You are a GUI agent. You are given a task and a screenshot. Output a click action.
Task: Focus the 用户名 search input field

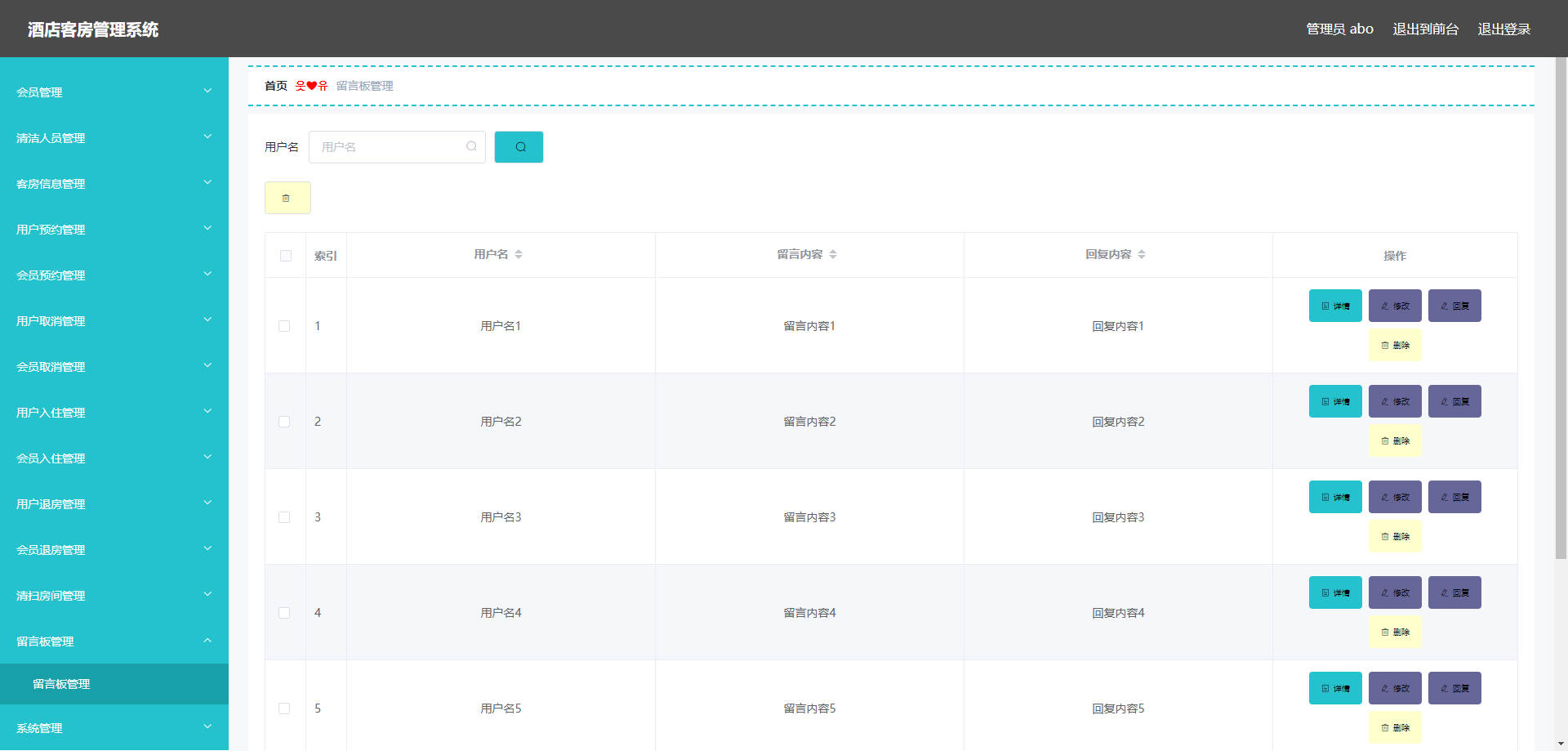tap(397, 147)
